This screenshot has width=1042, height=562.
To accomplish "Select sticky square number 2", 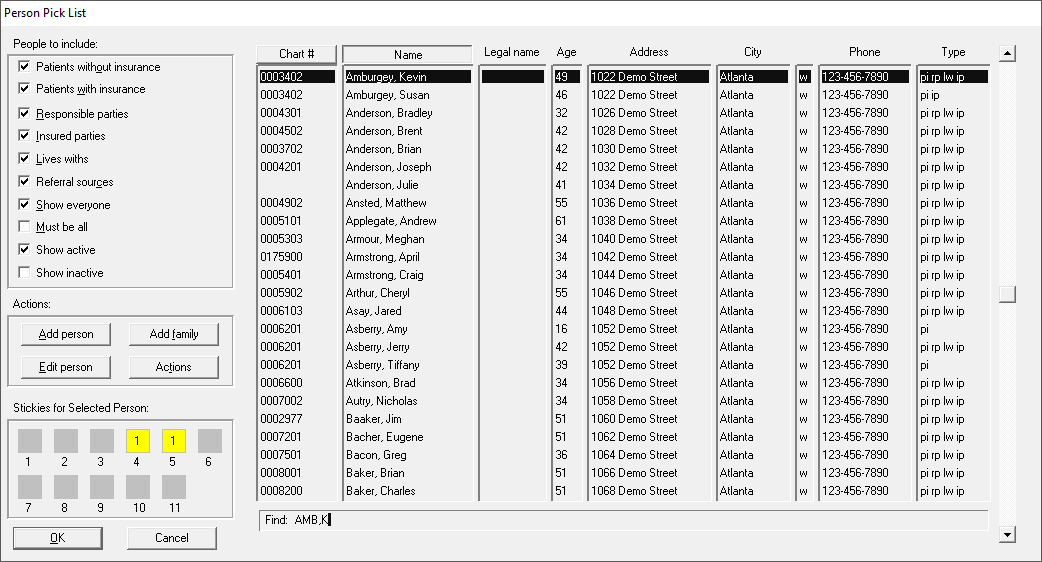I will (x=66, y=441).
